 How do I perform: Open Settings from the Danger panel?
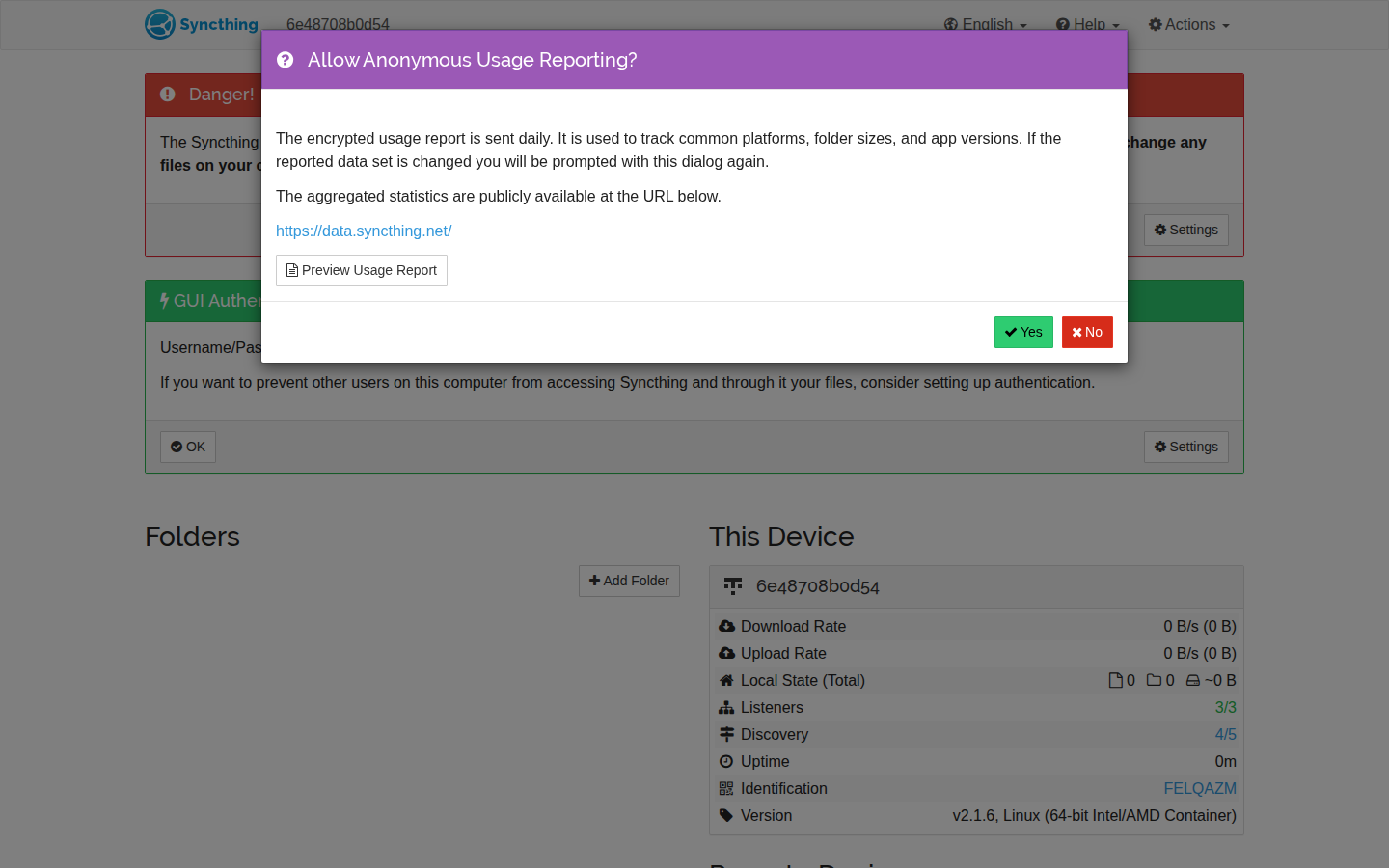click(1185, 230)
